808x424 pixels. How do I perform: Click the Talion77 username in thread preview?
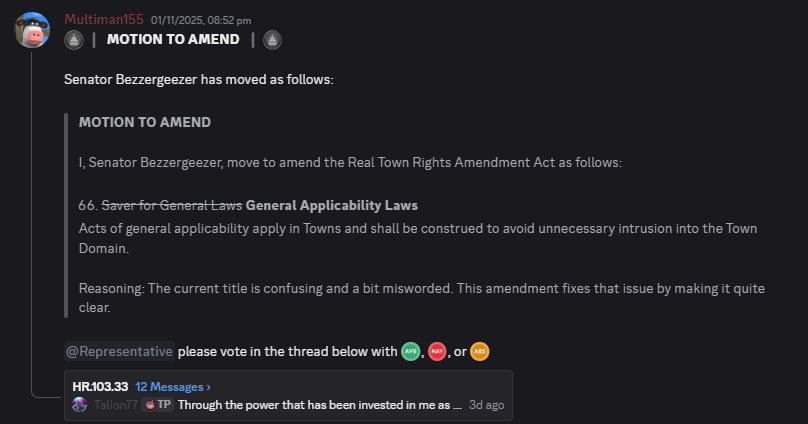pyautogui.click(x=114, y=405)
